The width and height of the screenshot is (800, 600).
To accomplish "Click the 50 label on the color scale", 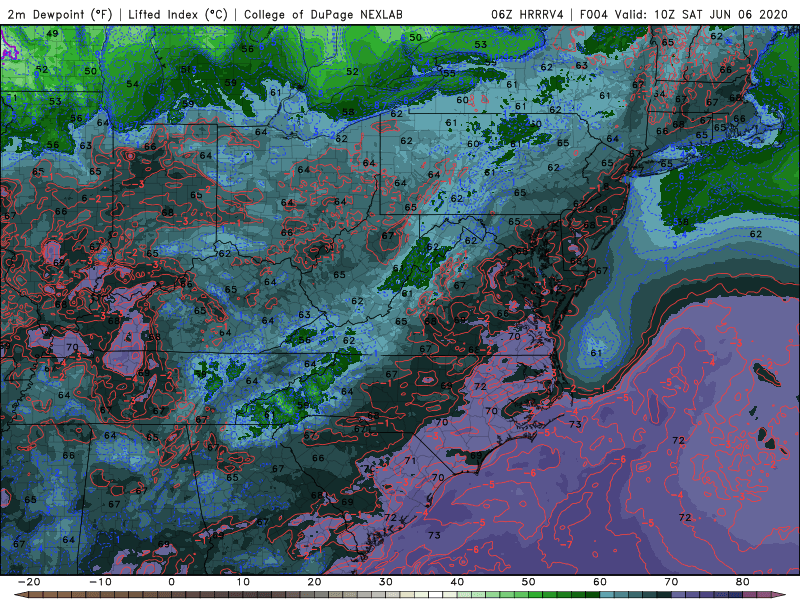I will point(529,582).
